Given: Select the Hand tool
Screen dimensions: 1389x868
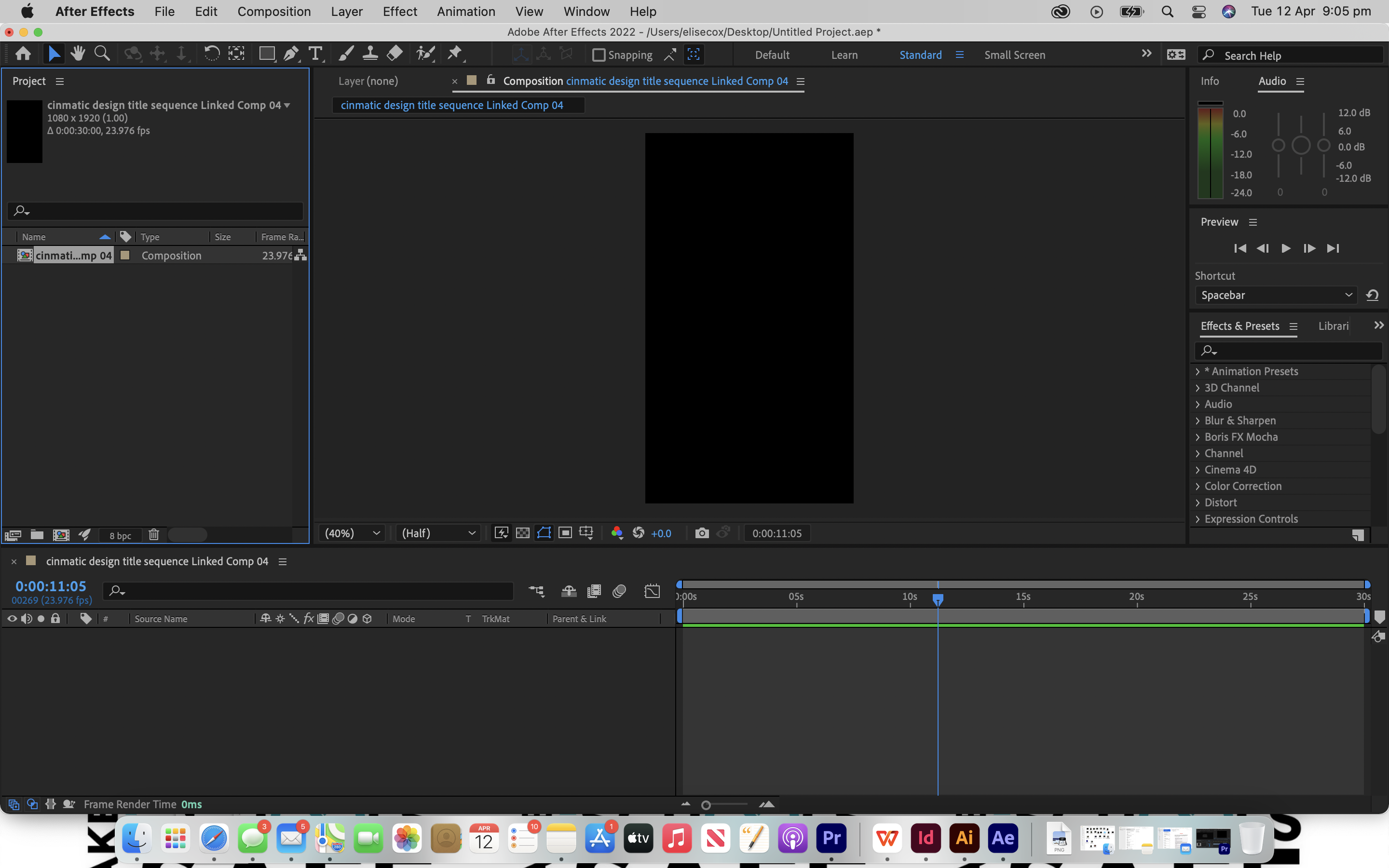Looking at the screenshot, I should (78, 54).
